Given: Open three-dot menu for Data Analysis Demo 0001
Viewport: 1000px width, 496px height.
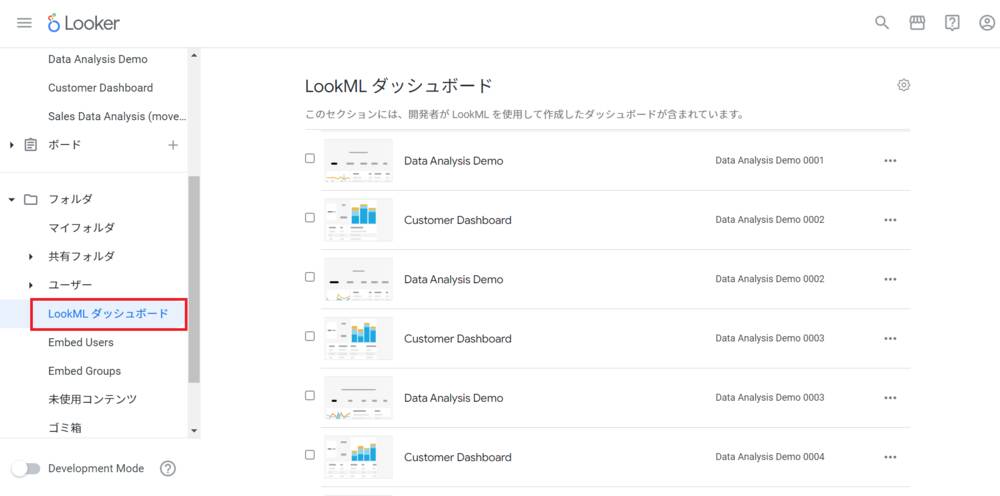Looking at the screenshot, I should (x=890, y=161).
